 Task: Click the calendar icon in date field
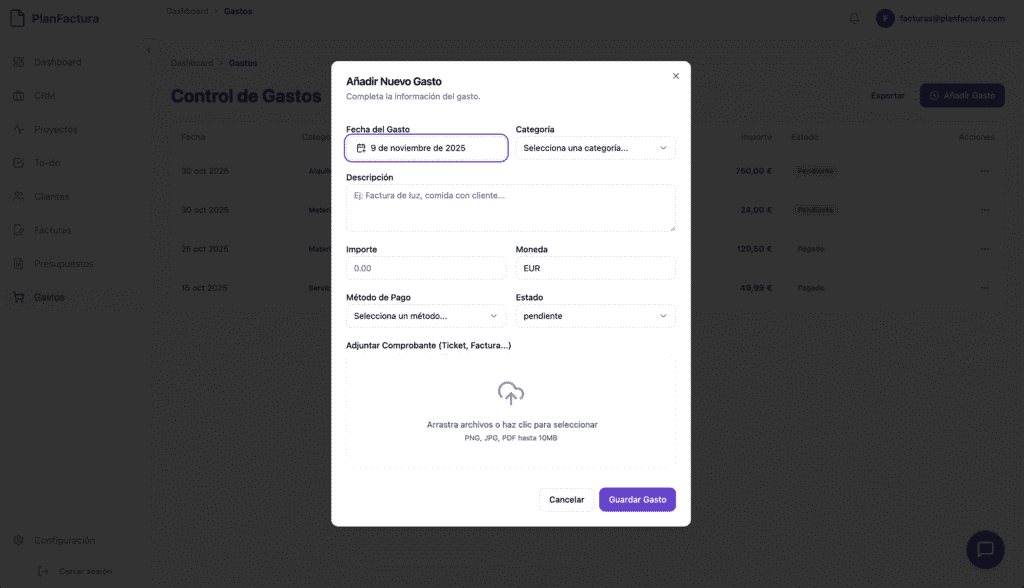(x=361, y=148)
